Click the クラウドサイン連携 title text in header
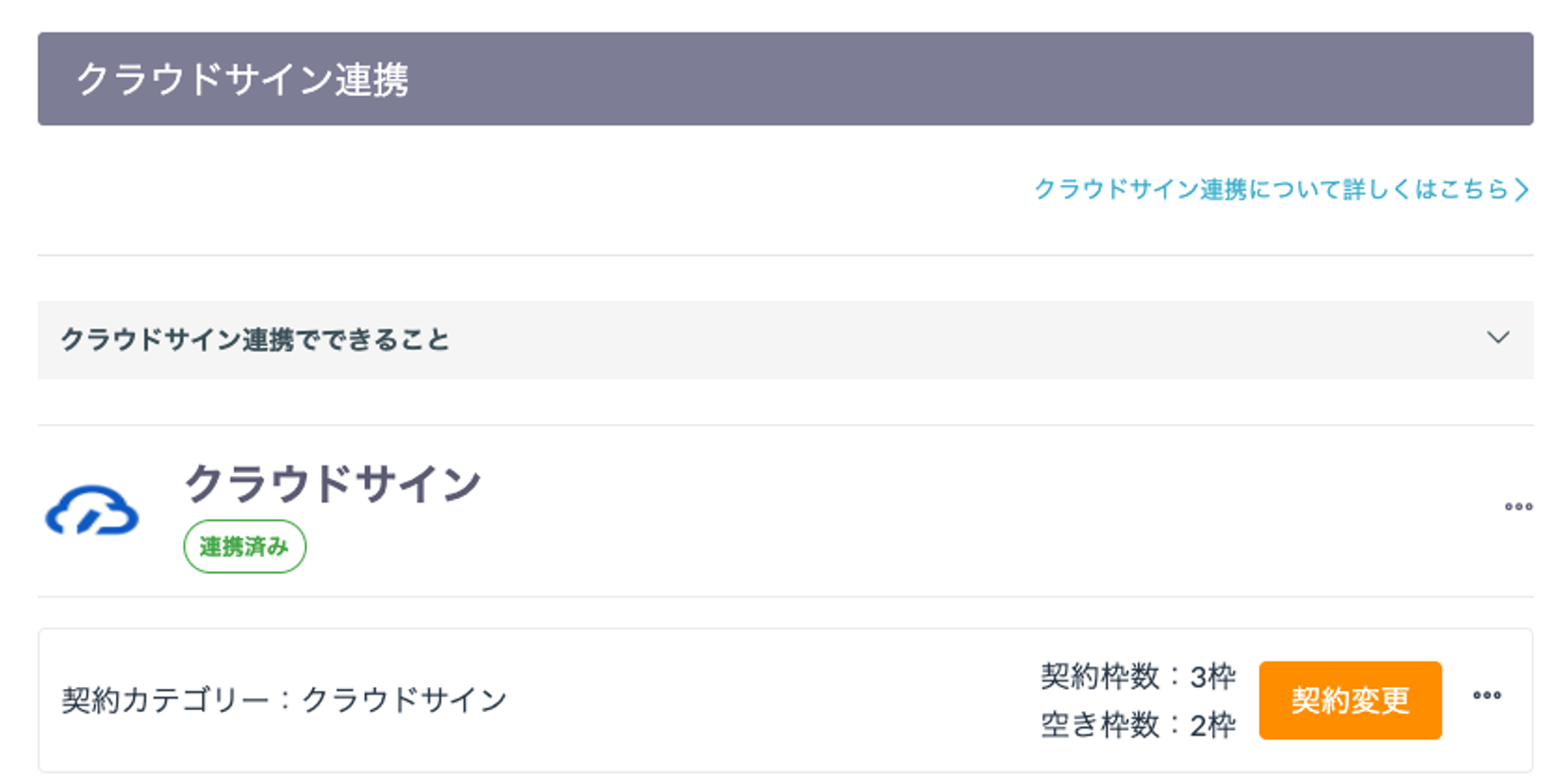Screen dimensions: 1565x784 click(242, 79)
